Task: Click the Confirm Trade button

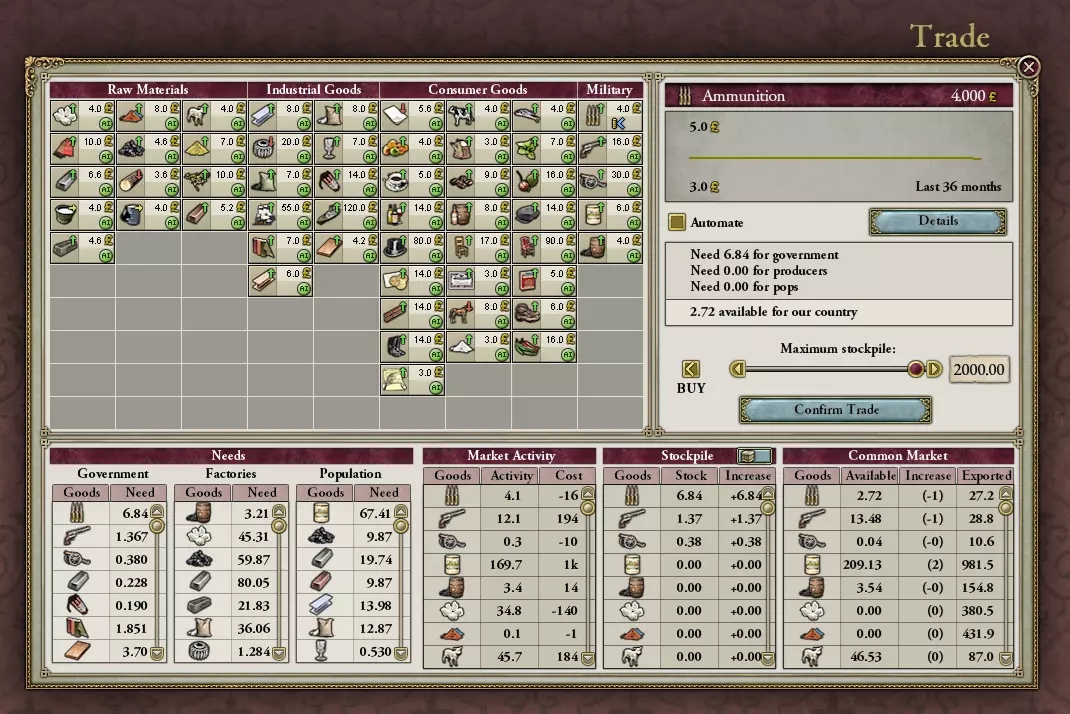Action: click(x=836, y=410)
